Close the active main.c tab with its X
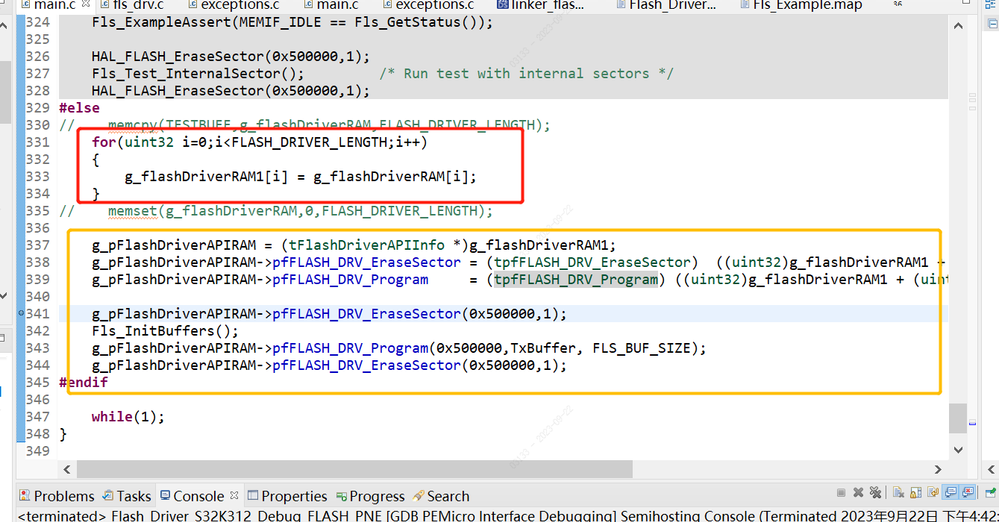The height and width of the screenshot is (522, 999). click(x=85, y=4)
